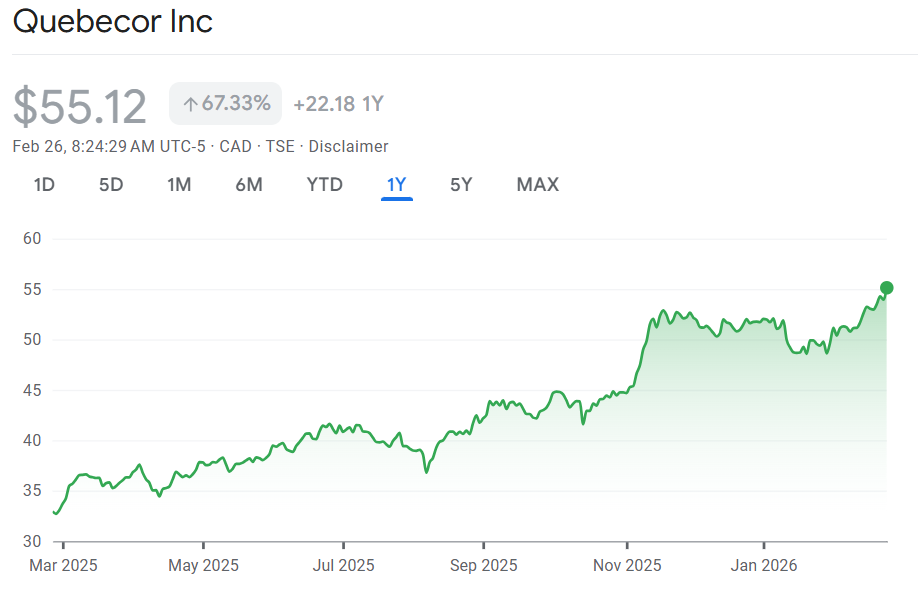Click the +22.18 1Y change text
918x592 pixels.
tap(339, 103)
